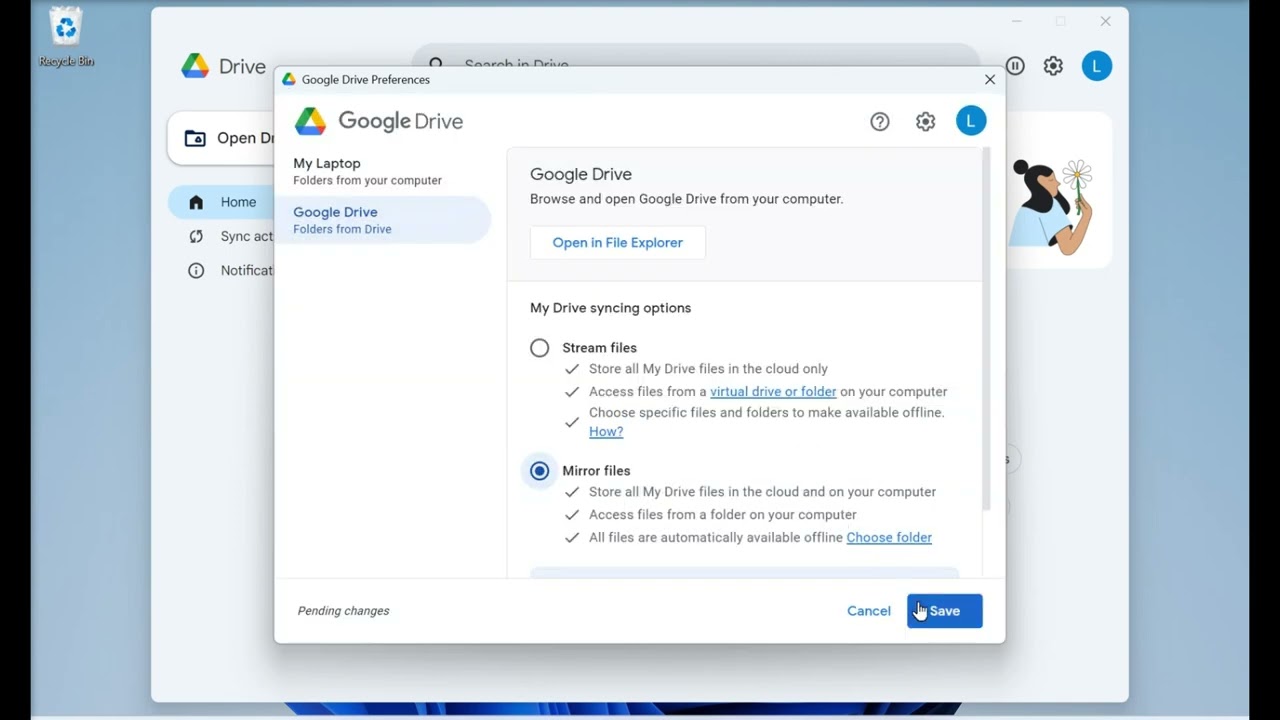Close the Google Drive Preferences dialog

(x=990, y=79)
